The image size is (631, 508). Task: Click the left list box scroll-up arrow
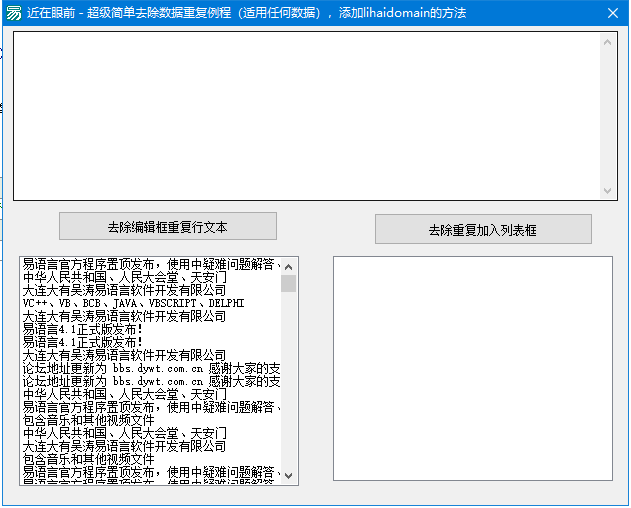(x=289, y=266)
